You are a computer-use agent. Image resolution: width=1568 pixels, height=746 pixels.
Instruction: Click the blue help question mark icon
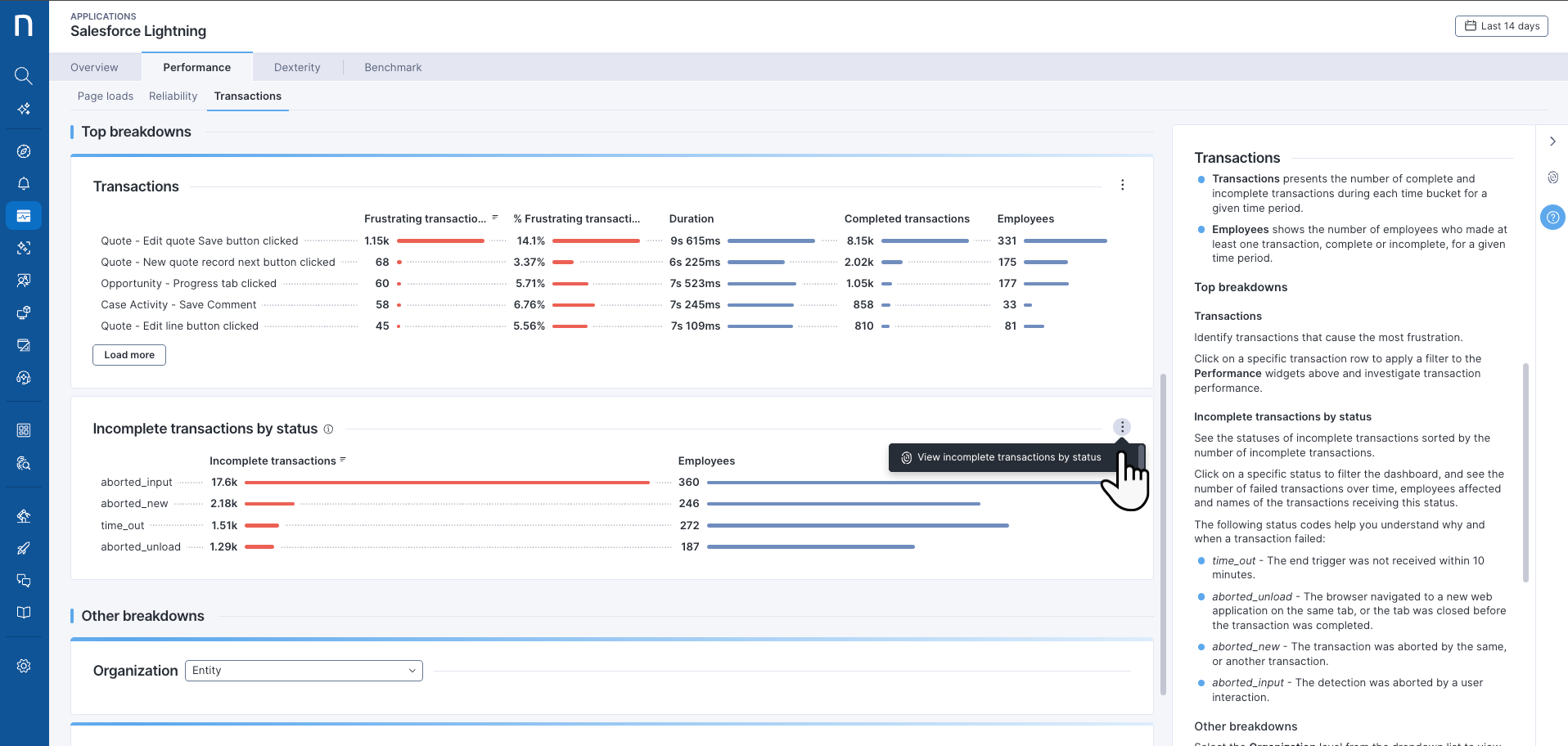coord(1552,217)
